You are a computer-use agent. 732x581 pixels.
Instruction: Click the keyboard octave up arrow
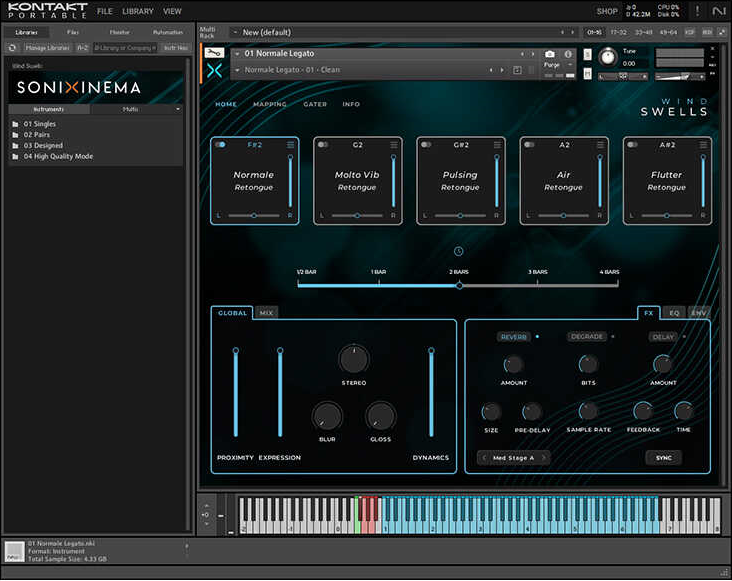coord(206,505)
